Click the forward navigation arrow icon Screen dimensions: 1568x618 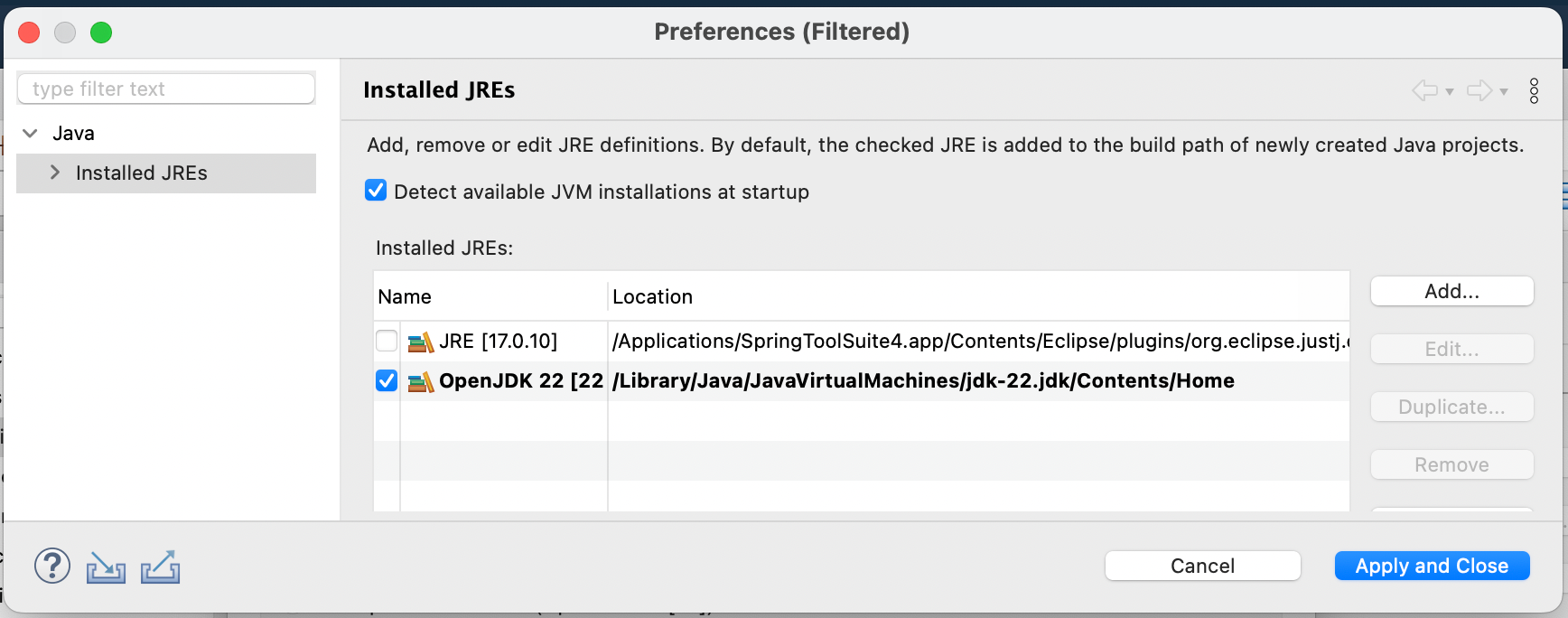click(x=1479, y=90)
